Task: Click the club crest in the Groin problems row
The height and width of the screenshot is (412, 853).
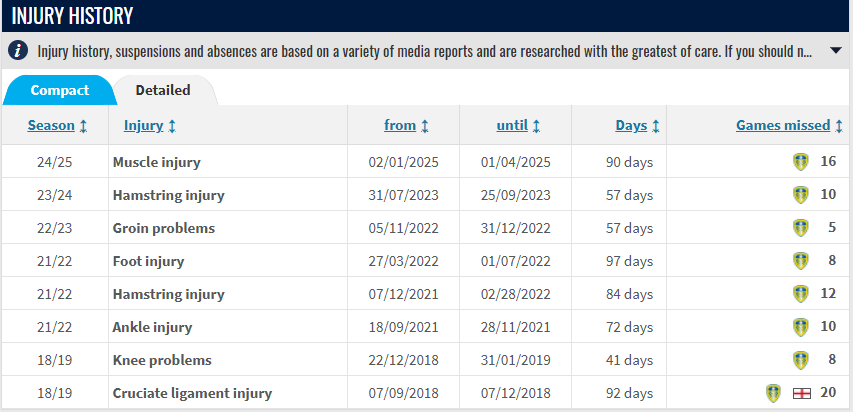Action: click(x=800, y=228)
